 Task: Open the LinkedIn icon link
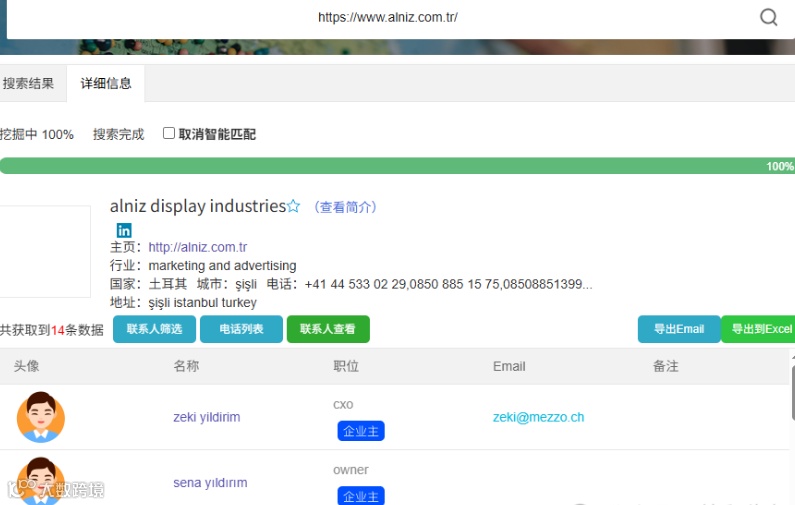[x=124, y=230]
